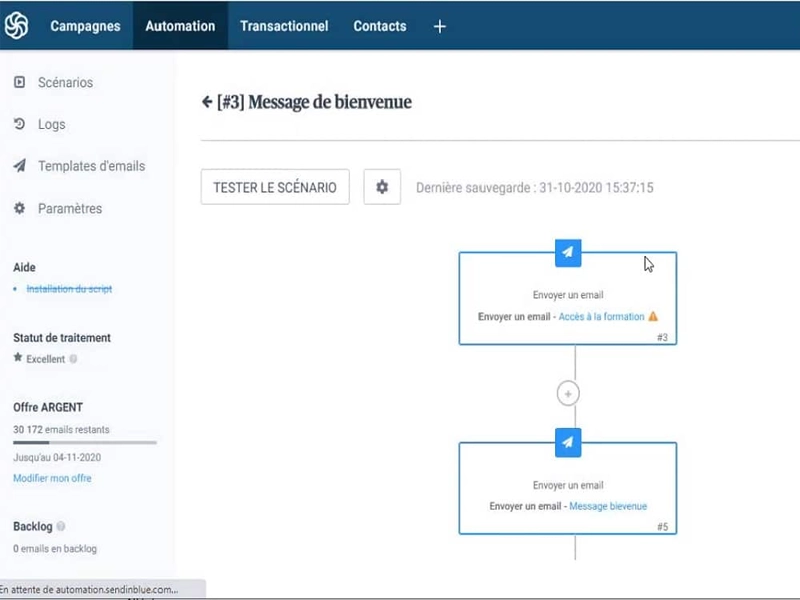Click the paper plane icon on email node #3

pos(567,253)
